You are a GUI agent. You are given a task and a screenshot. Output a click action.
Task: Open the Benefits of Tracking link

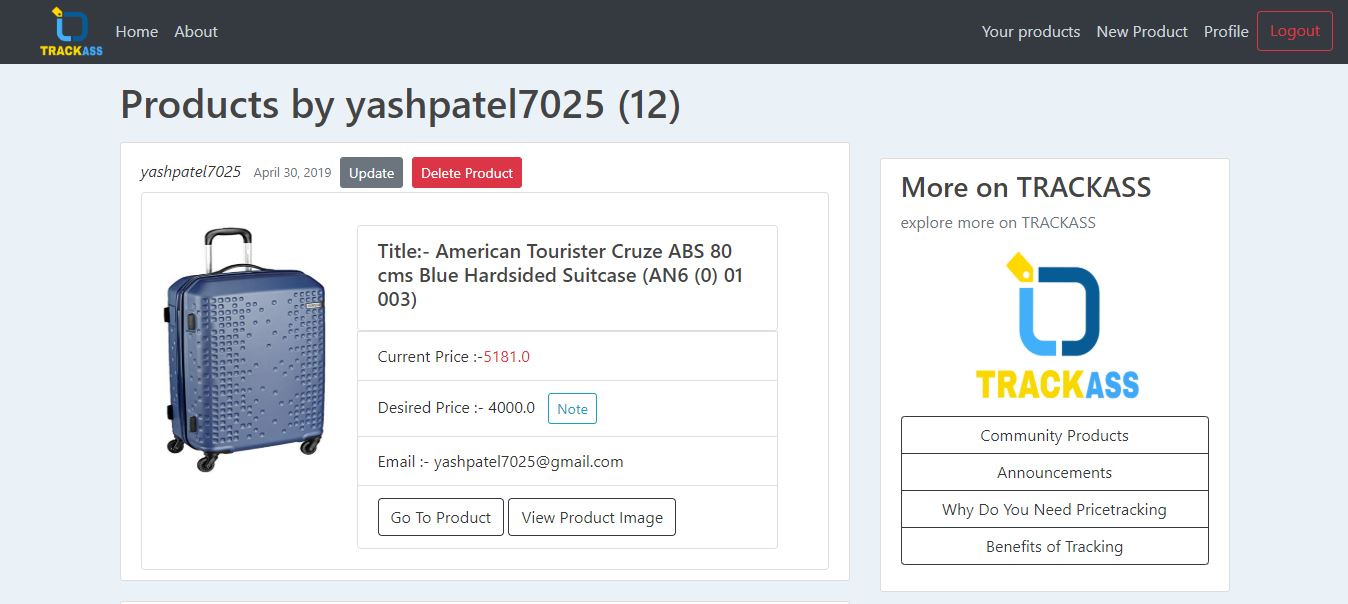1055,546
